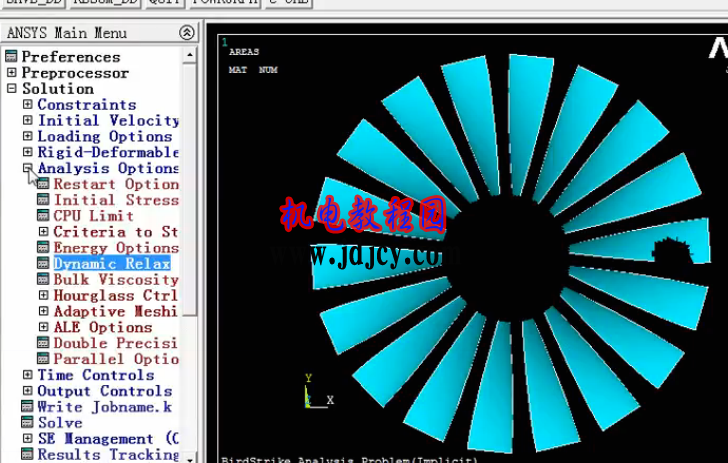
Task: Select the Preprocessor menu entry
Action: pyautogui.click(x=75, y=73)
